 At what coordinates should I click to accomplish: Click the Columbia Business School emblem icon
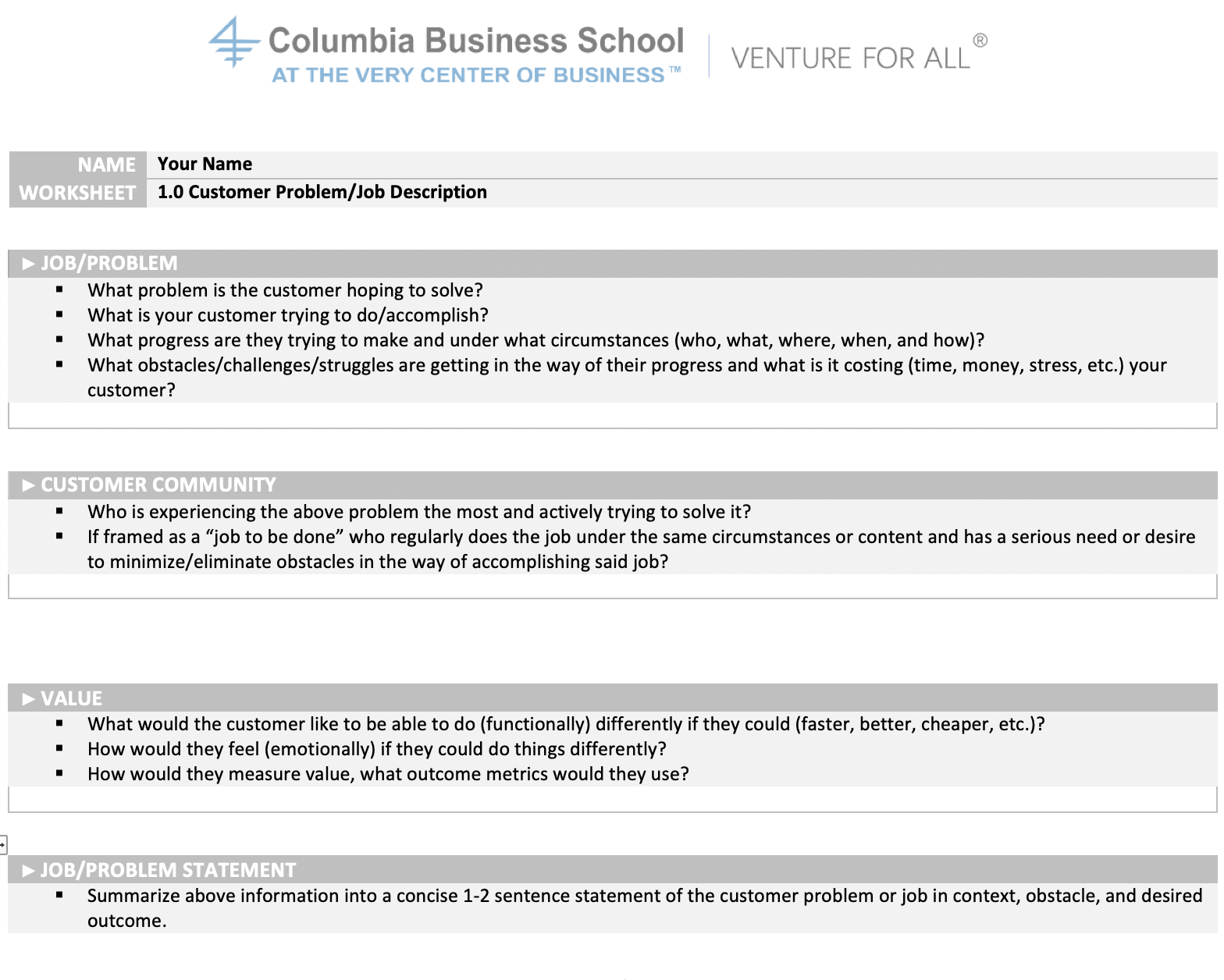tap(233, 41)
